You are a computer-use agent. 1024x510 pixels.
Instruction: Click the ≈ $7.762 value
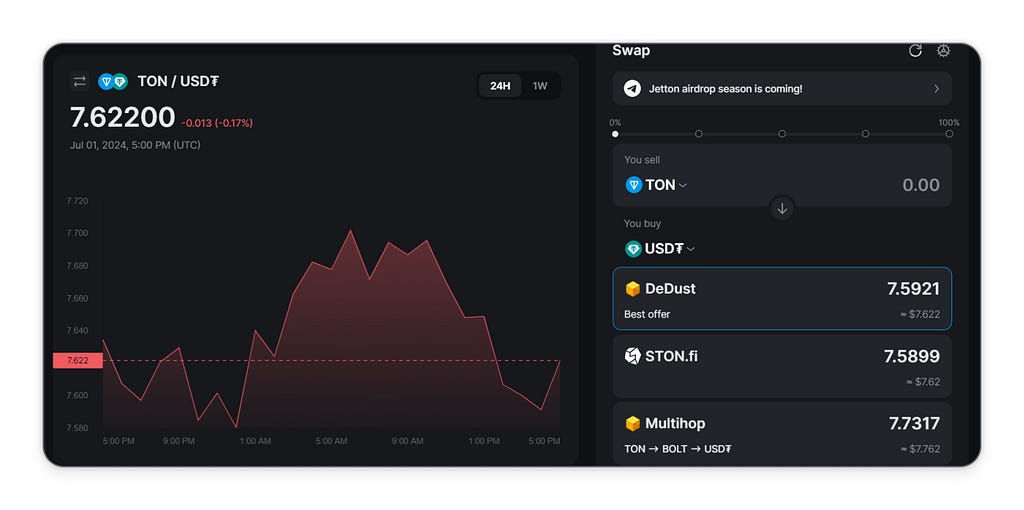pyautogui.click(x=920, y=449)
